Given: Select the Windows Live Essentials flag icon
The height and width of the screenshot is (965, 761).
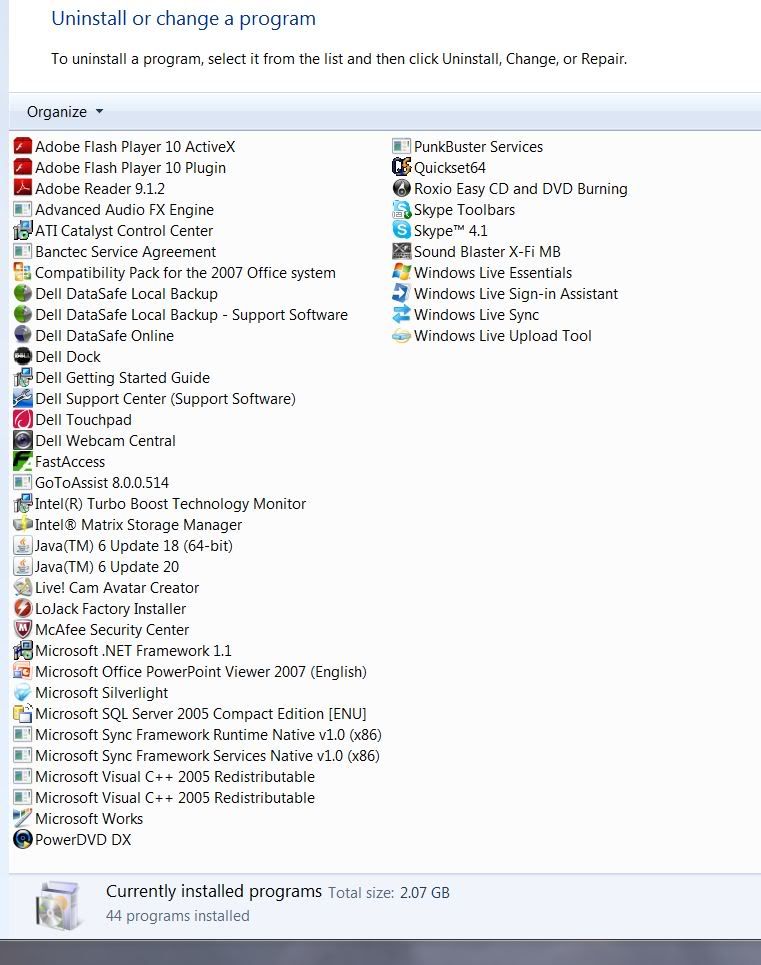Looking at the screenshot, I should coord(401,273).
